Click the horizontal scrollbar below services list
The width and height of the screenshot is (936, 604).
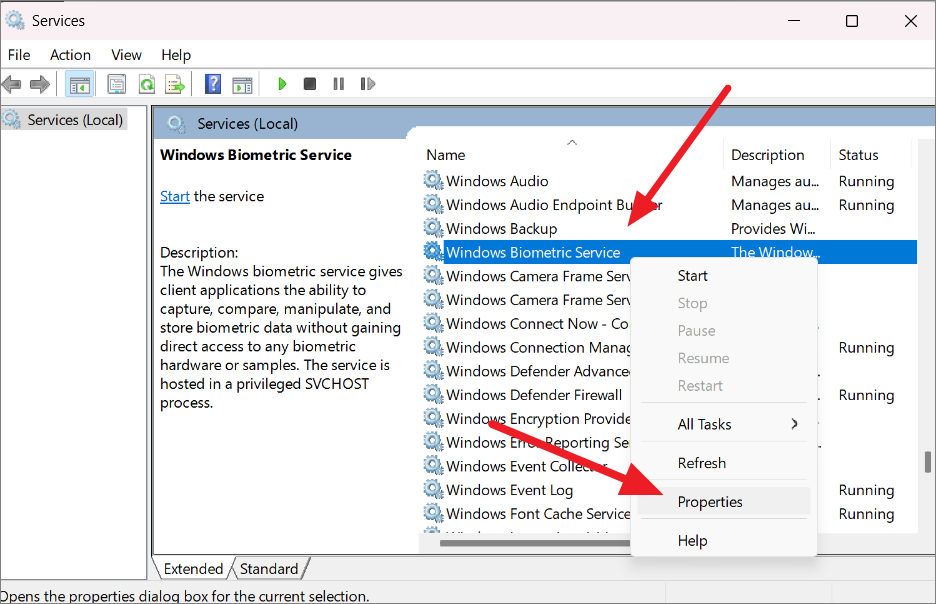[x=535, y=543]
